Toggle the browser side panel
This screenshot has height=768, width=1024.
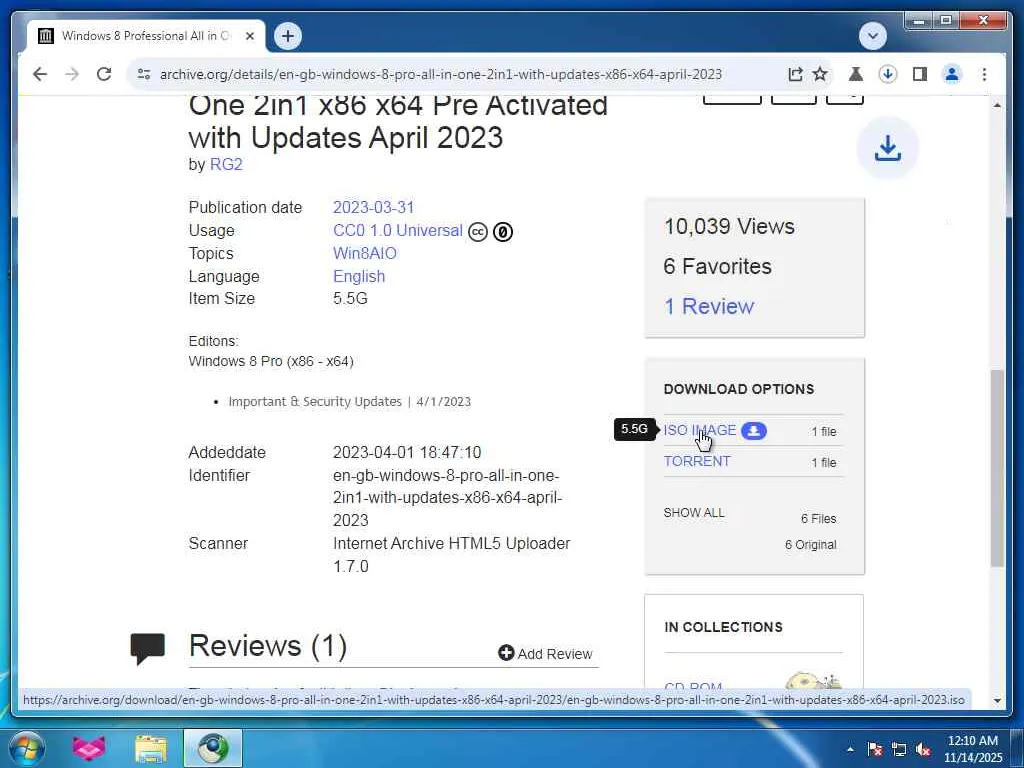(x=920, y=74)
